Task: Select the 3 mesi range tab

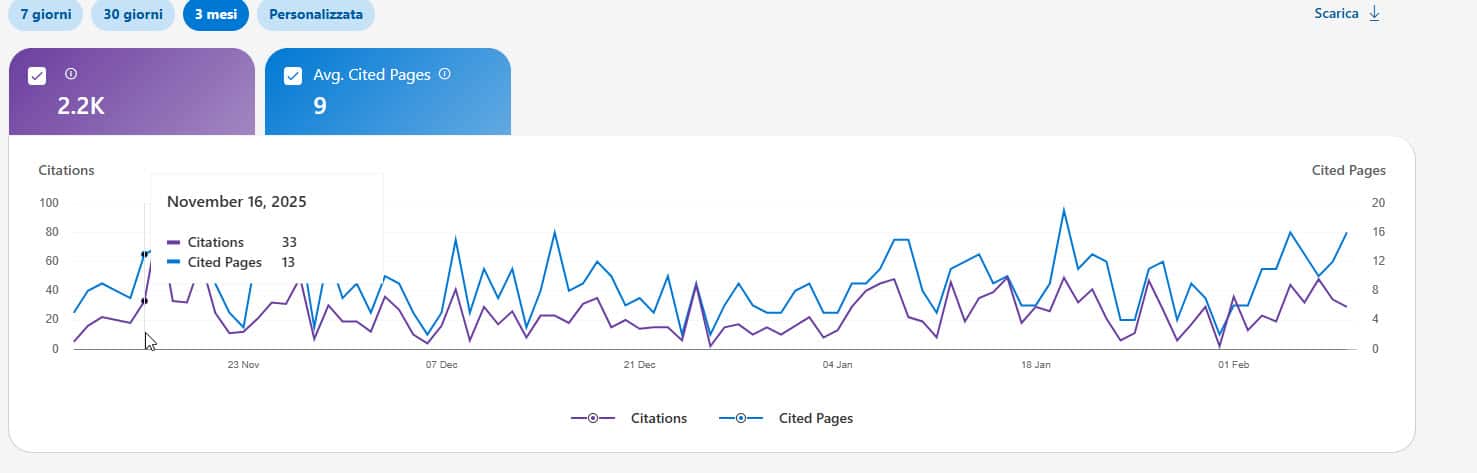Action: [x=215, y=14]
